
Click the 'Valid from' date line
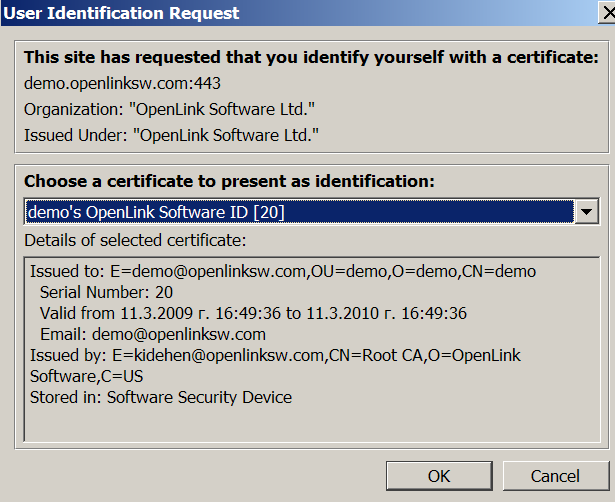[x=253, y=313]
